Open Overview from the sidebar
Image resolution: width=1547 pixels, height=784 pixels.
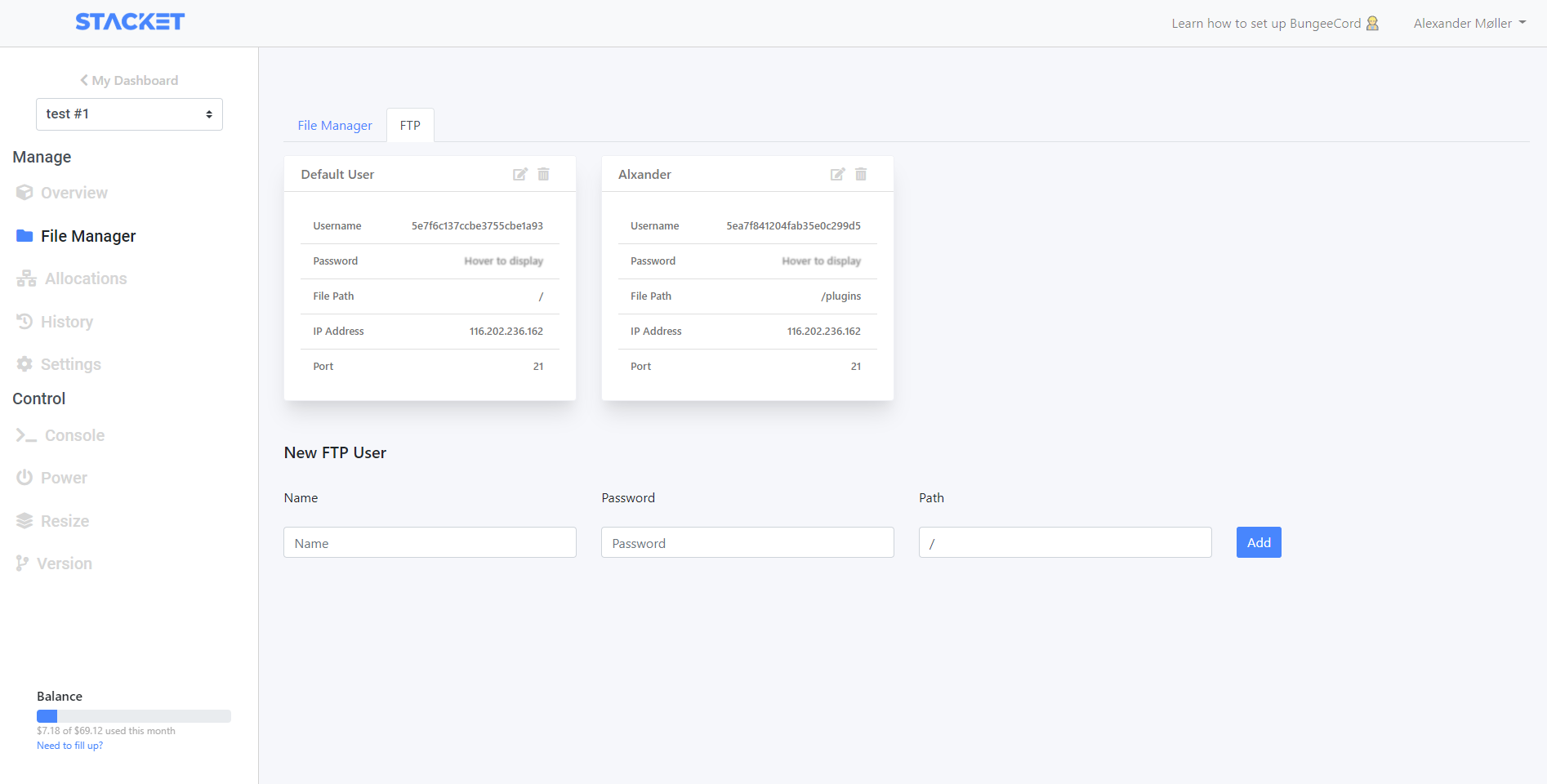click(x=74, y=193)
